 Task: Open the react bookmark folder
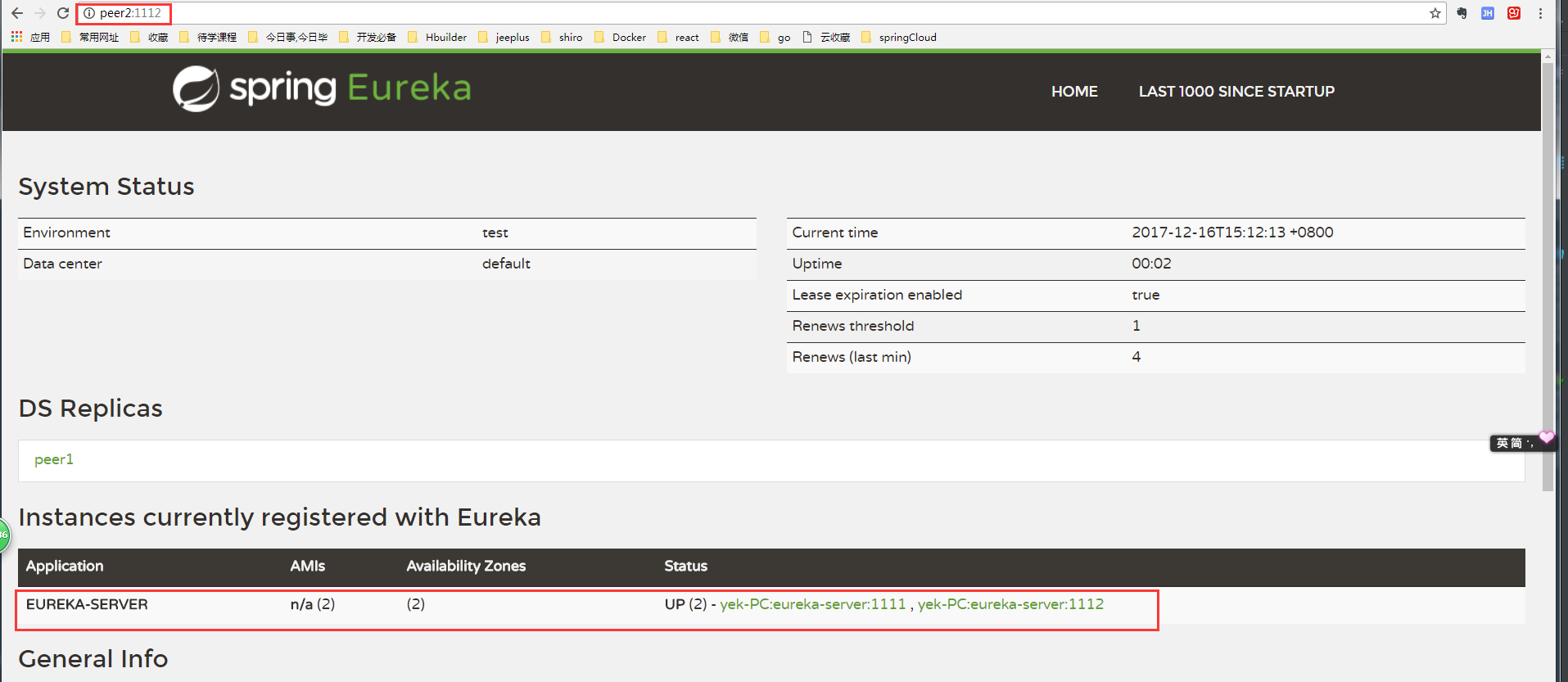(x=678, y=37)
